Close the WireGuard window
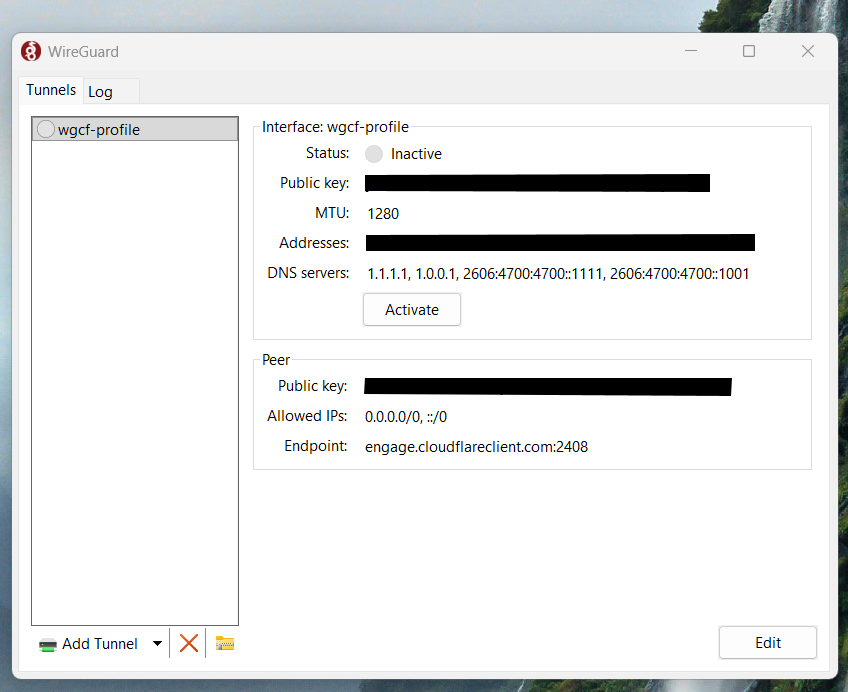 (x=807, y=51)
